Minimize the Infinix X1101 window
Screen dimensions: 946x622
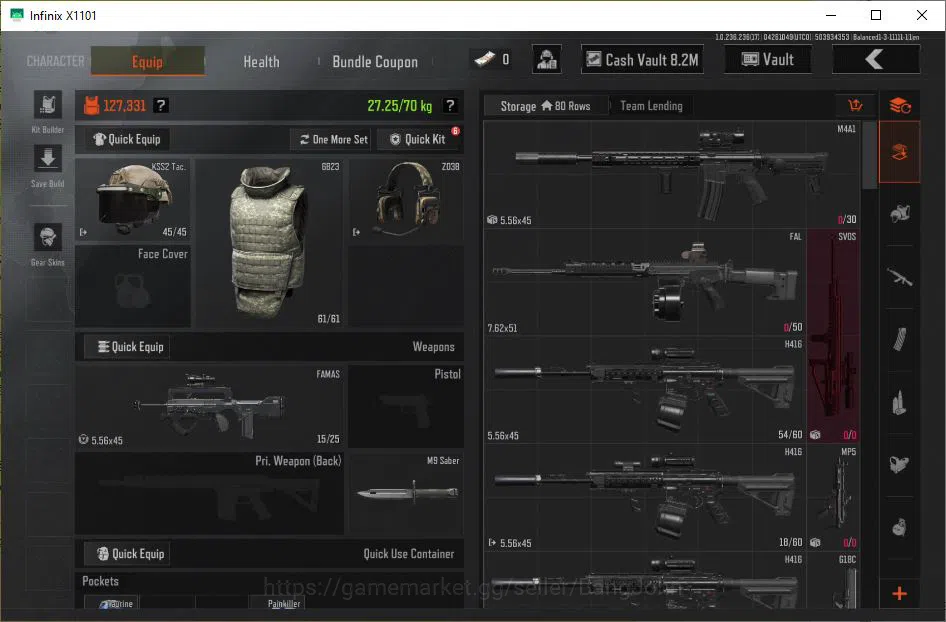pos(831,15)
